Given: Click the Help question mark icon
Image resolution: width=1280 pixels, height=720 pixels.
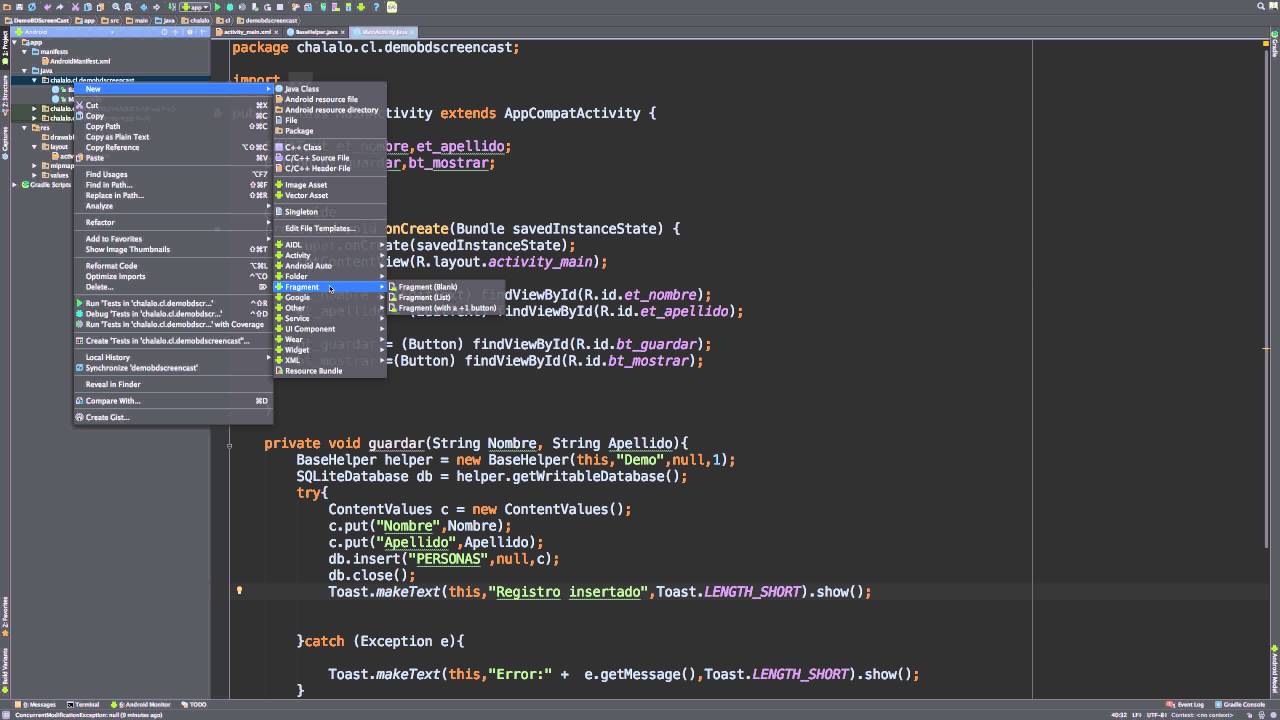Looking at the screenshot, I should tap(376, 7).
